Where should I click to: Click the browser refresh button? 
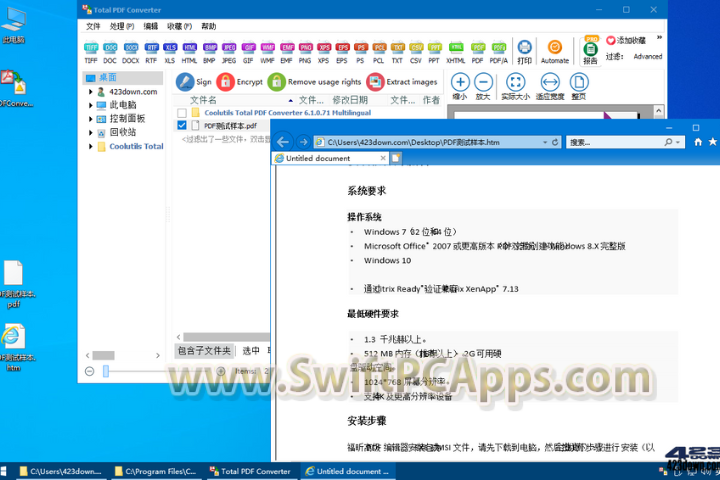click(x=555, y=142)
